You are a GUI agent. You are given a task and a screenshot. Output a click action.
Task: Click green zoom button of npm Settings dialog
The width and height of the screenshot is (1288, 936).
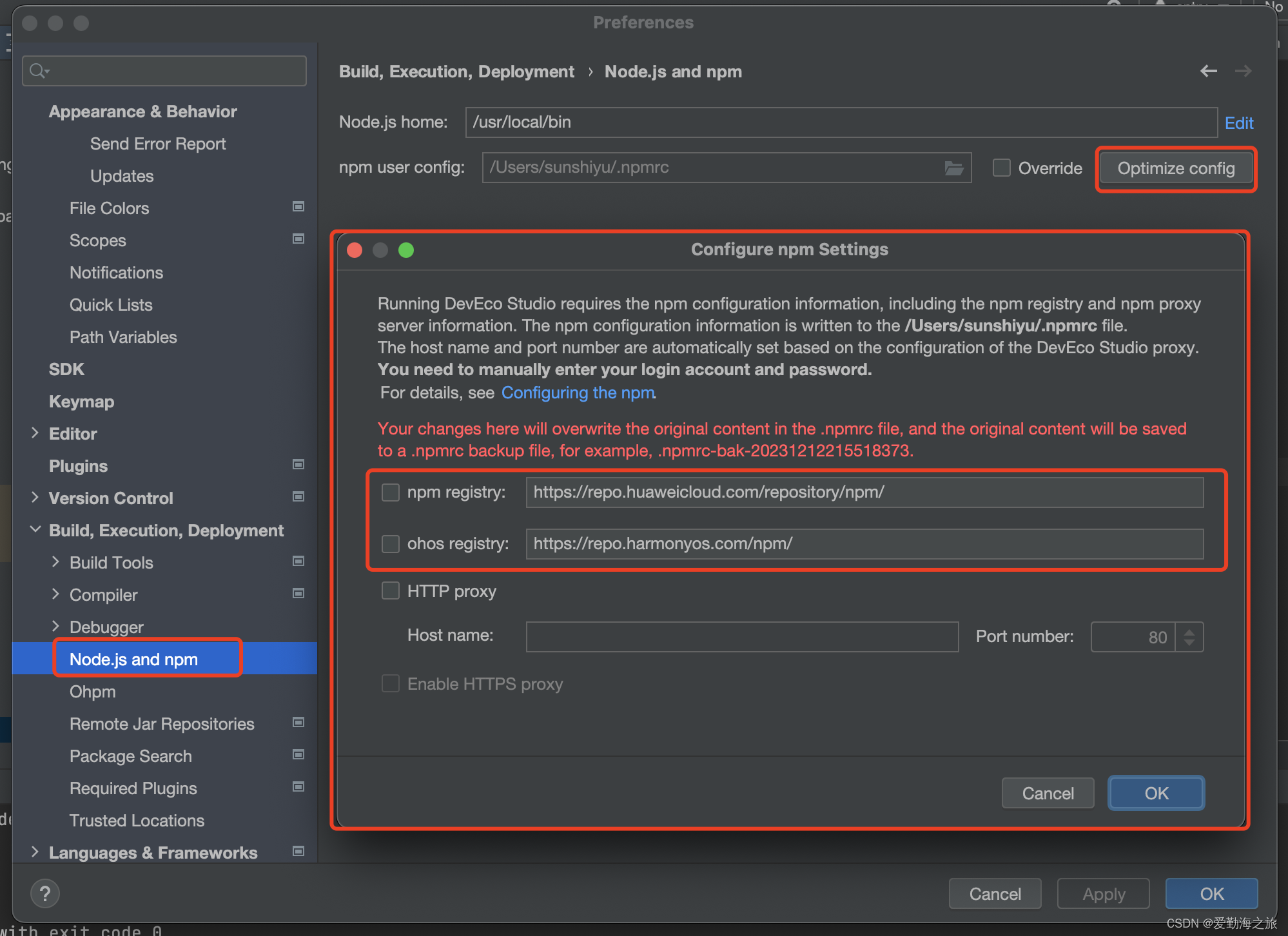[406, 250]
